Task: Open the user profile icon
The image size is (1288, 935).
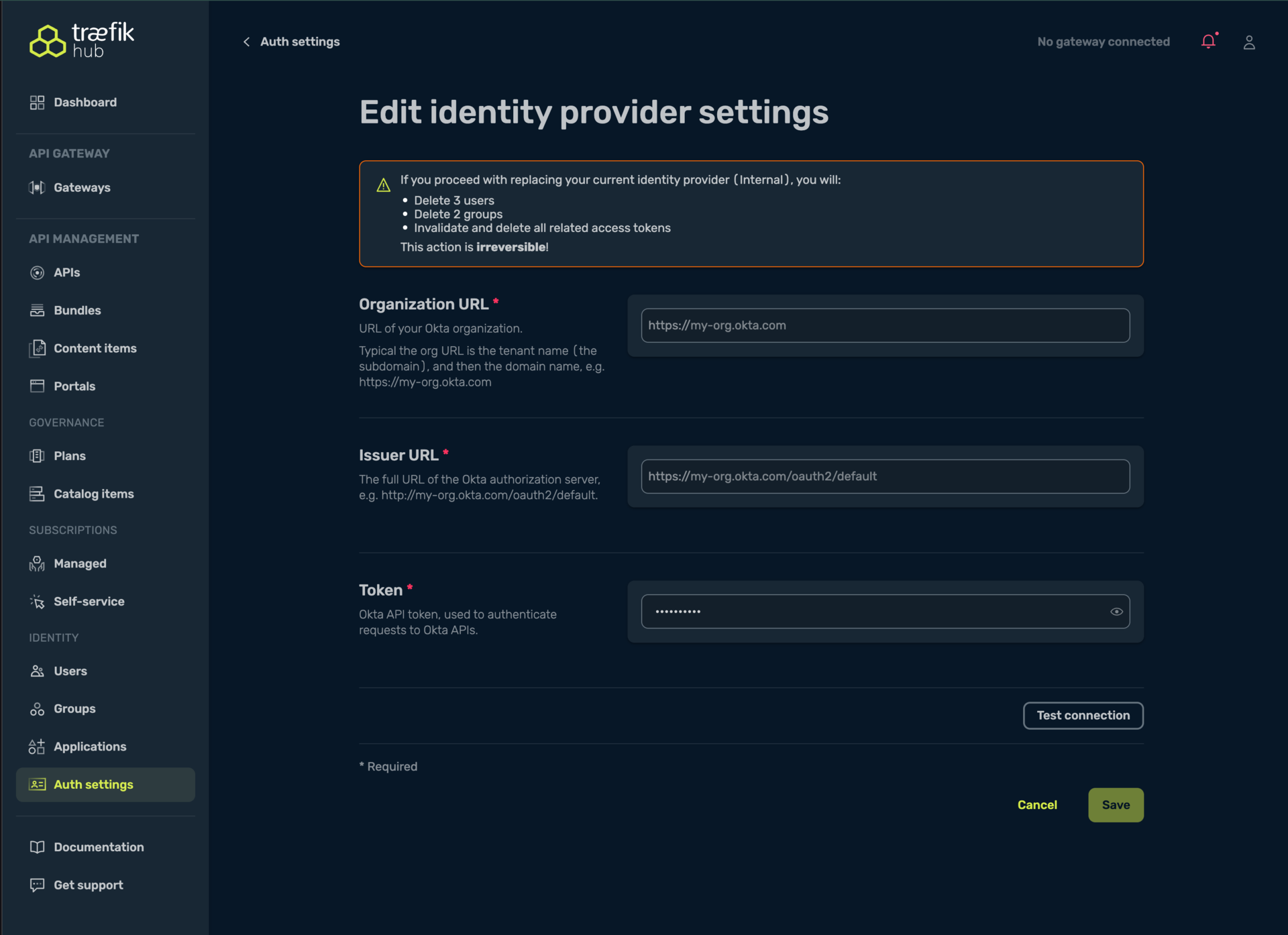Action: pyautogui.click(x=1249, y=42)
